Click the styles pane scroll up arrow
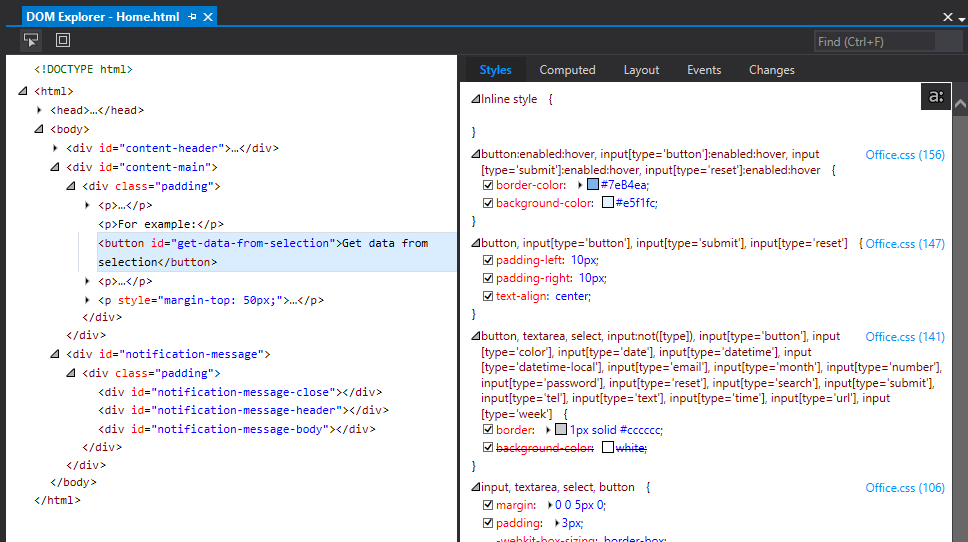Image resolution: width=968 pixels, height=542 pixels. click(x=960, y=104)
